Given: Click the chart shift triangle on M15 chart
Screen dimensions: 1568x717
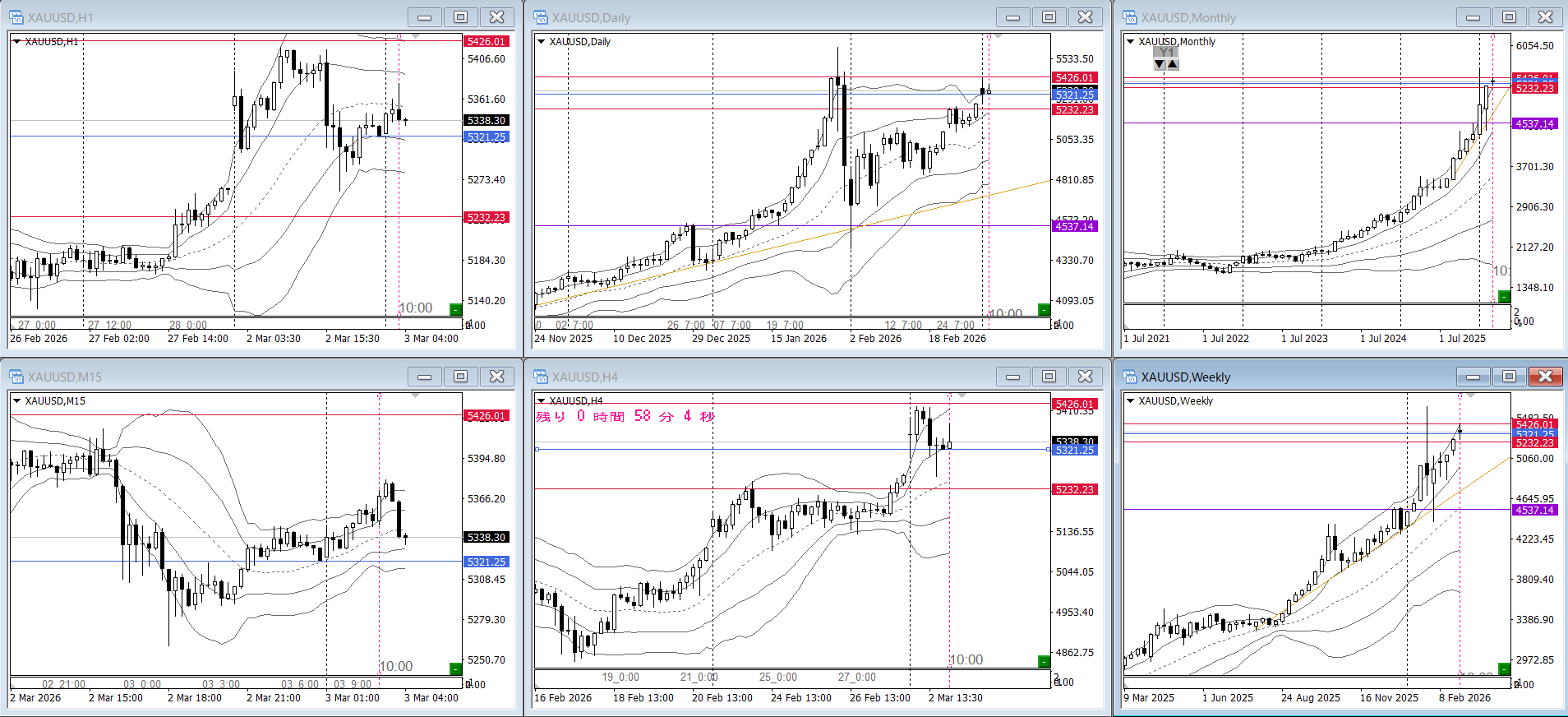Looking at the screenshot, I should point(416,396).
